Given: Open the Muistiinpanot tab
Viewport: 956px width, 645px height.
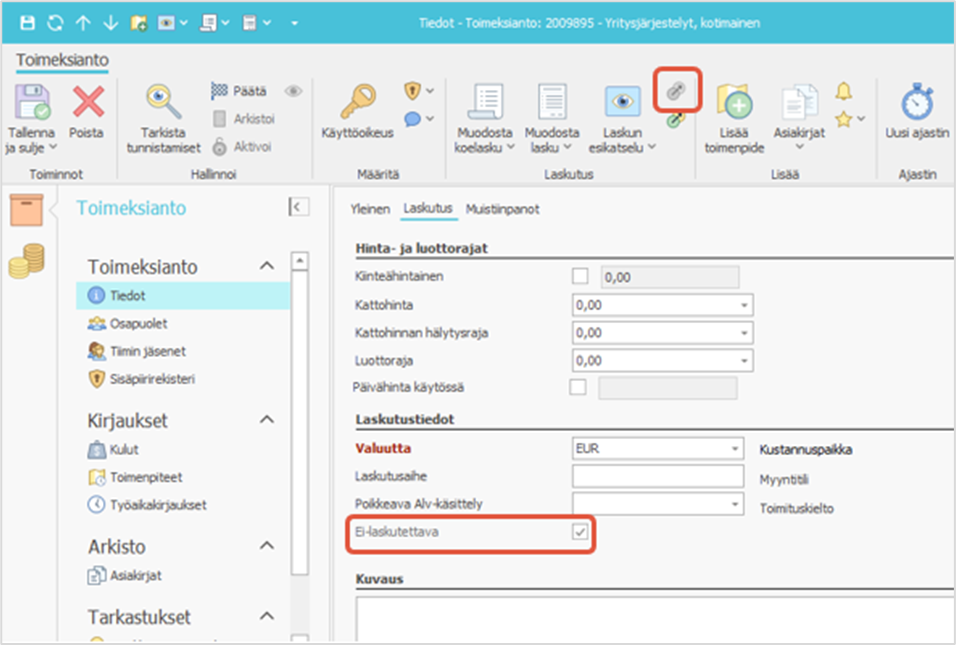Looking at the screenshot, I should coord(503,209).
